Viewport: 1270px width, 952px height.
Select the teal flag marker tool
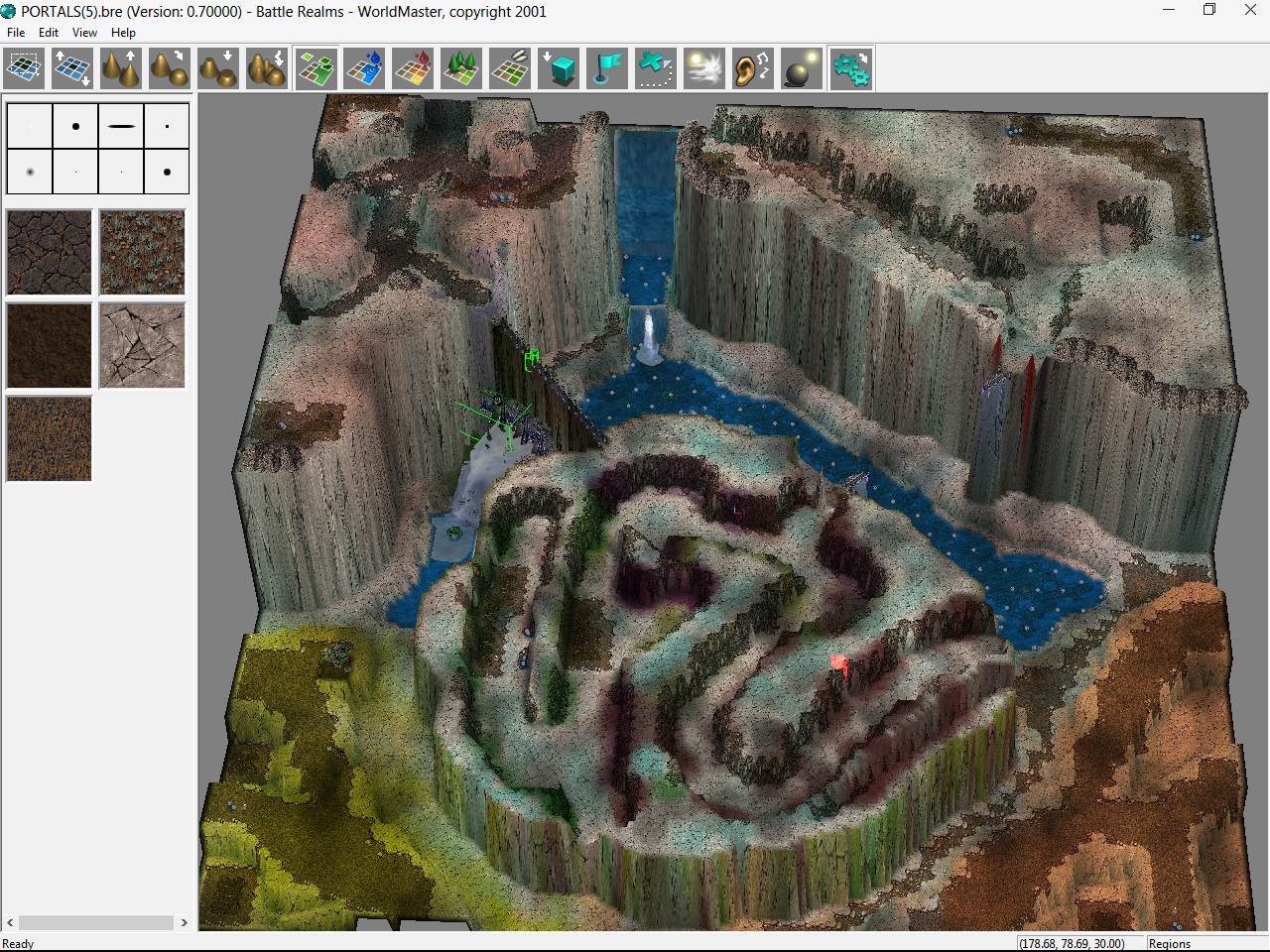click(607, 69)
